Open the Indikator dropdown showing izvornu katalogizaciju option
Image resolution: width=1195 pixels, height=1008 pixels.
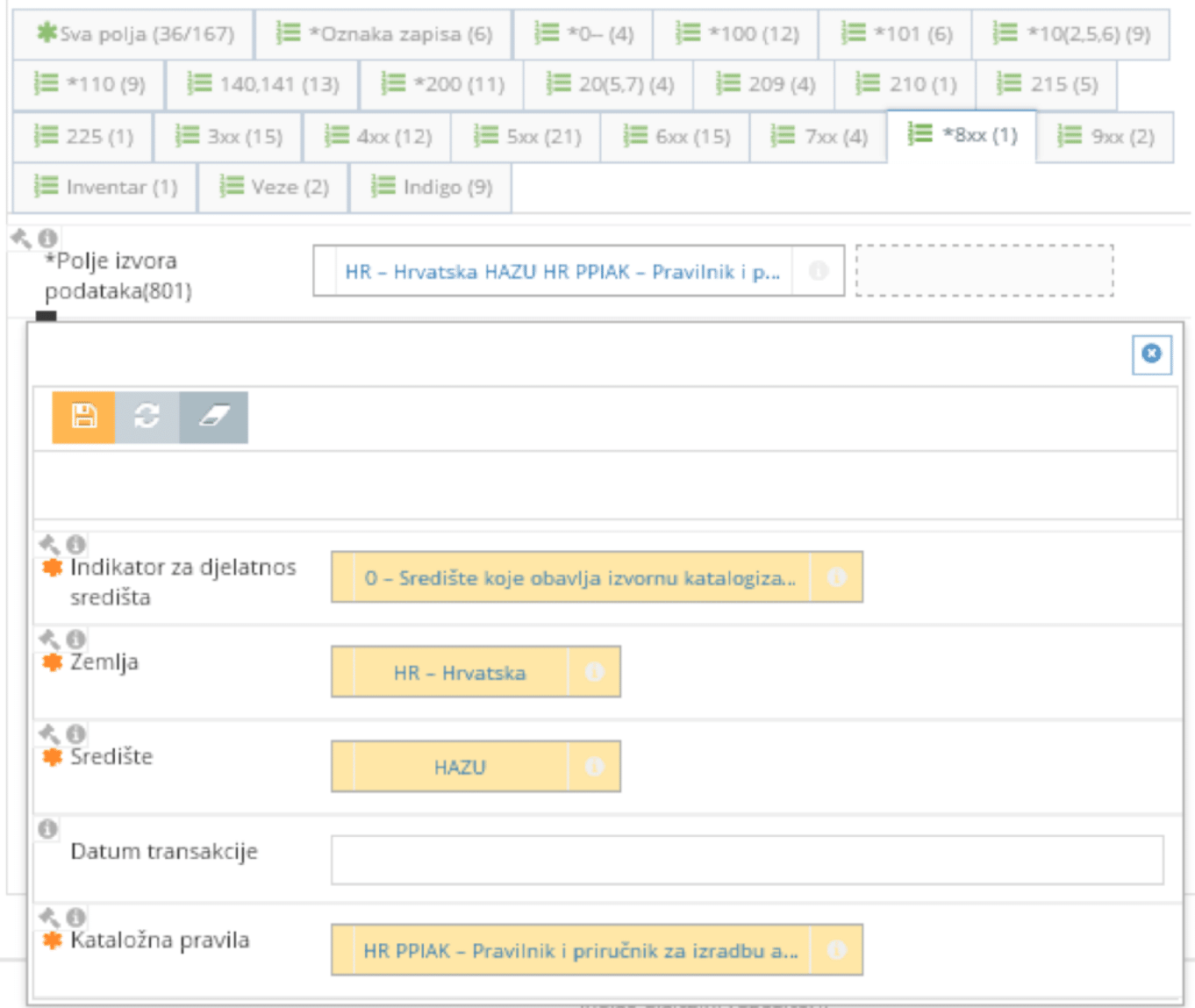click(x=579, y=577)
